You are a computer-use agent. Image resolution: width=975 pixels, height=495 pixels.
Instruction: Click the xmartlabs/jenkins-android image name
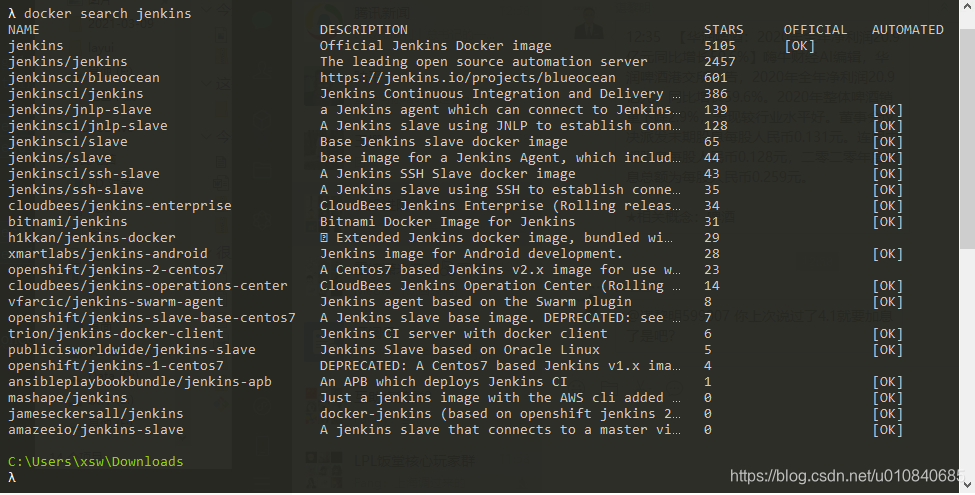(108, 254)
